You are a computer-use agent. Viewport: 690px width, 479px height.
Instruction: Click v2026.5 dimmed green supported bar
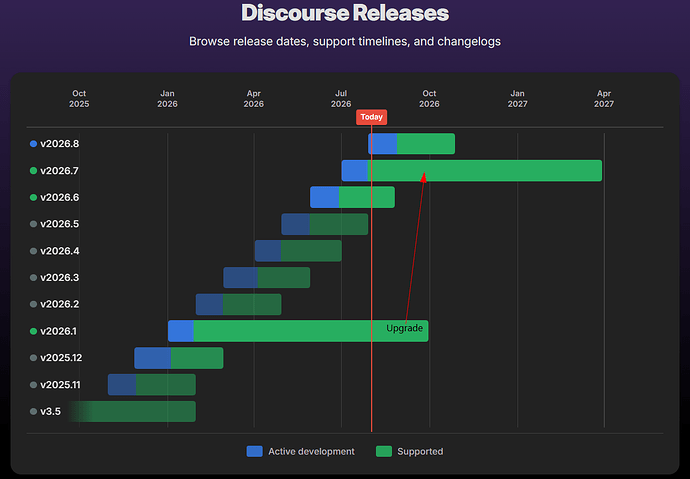pyautogui.click(x=339, y=224)
